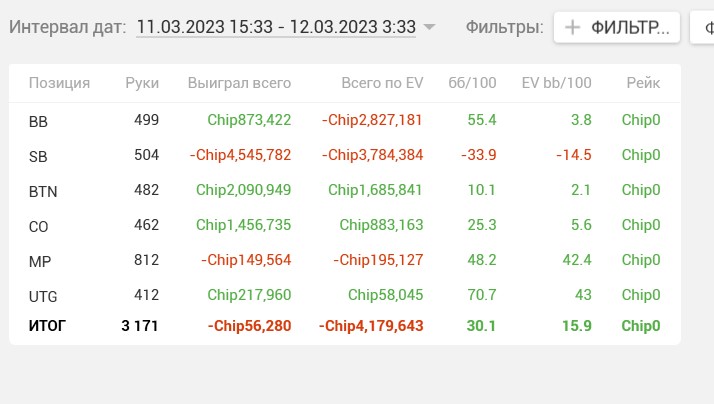
Task: Select the CO position row
Action: [x=345, y=225]
